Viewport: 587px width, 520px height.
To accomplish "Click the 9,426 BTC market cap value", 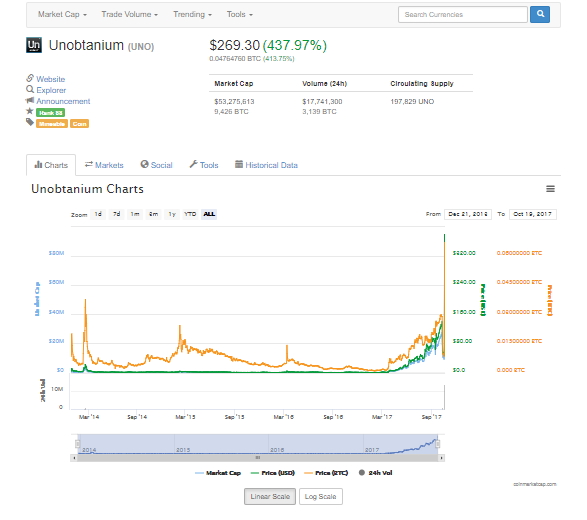I will [x=231, y=112].
